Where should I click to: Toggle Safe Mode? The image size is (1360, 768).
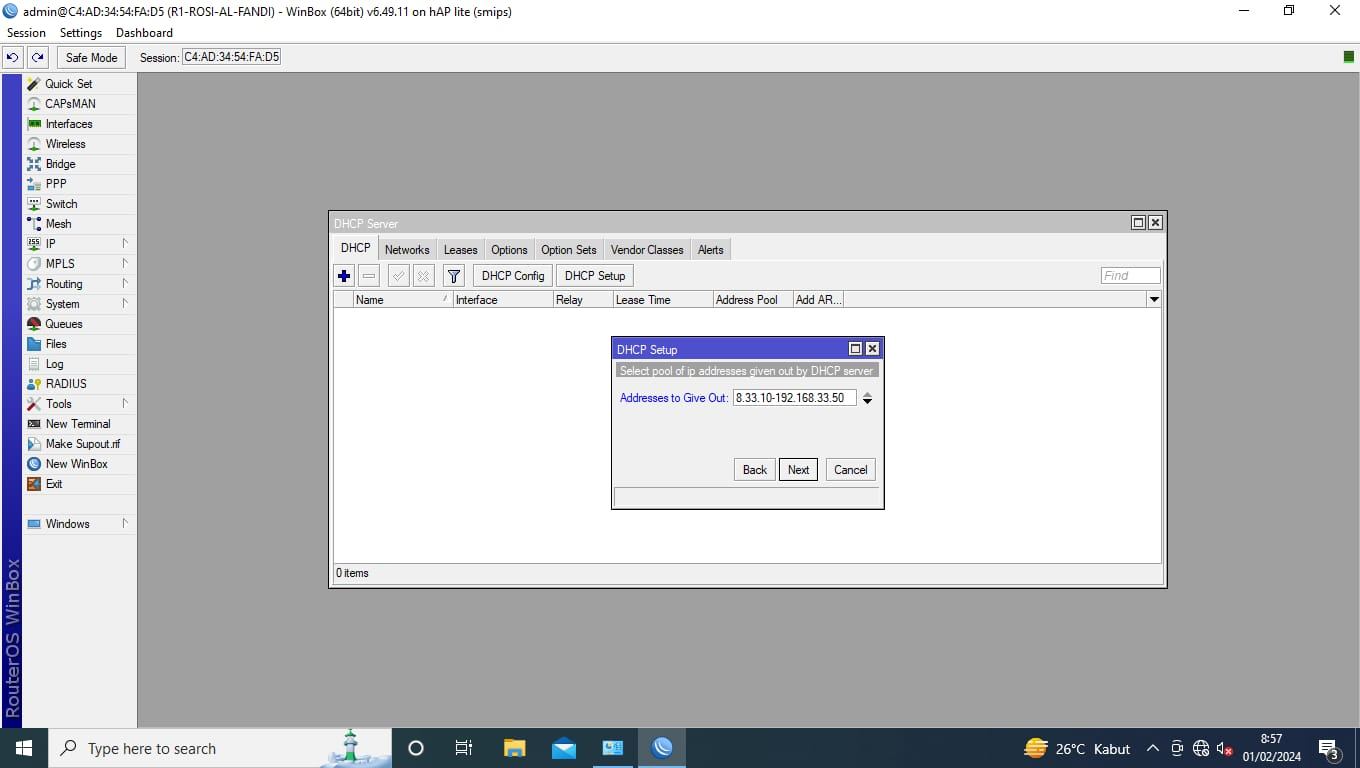(91, 58)
